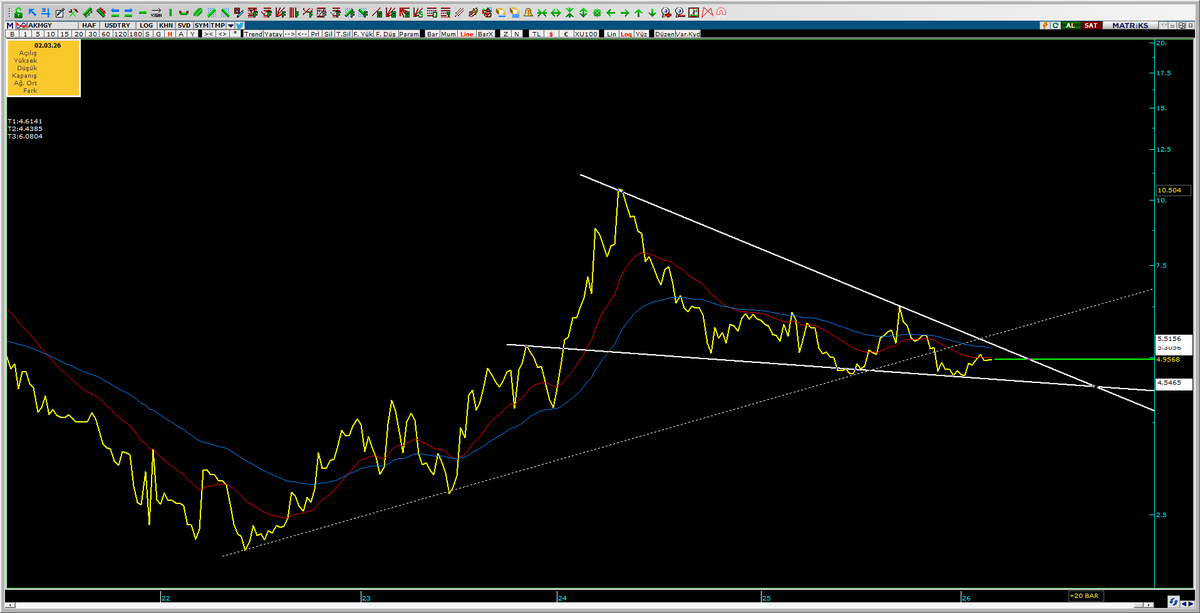Click the Trend button
The image size is (1200, 613).
pyautogui.click(x=253, y=34)
